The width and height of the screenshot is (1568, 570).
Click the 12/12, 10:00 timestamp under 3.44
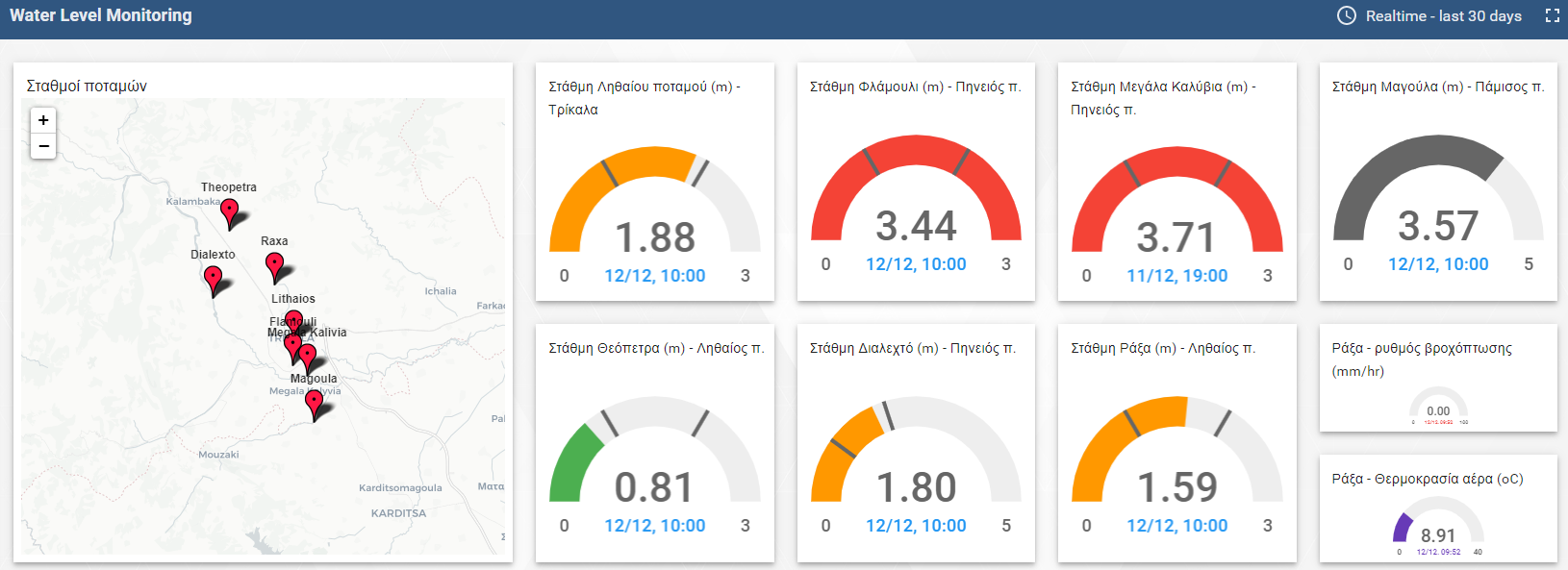click(916, 264)
